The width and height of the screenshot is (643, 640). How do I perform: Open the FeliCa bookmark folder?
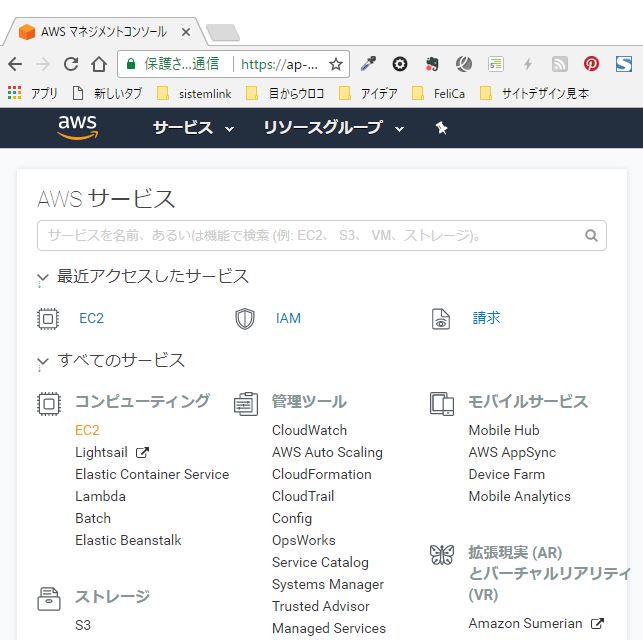(x=438, y=93)
